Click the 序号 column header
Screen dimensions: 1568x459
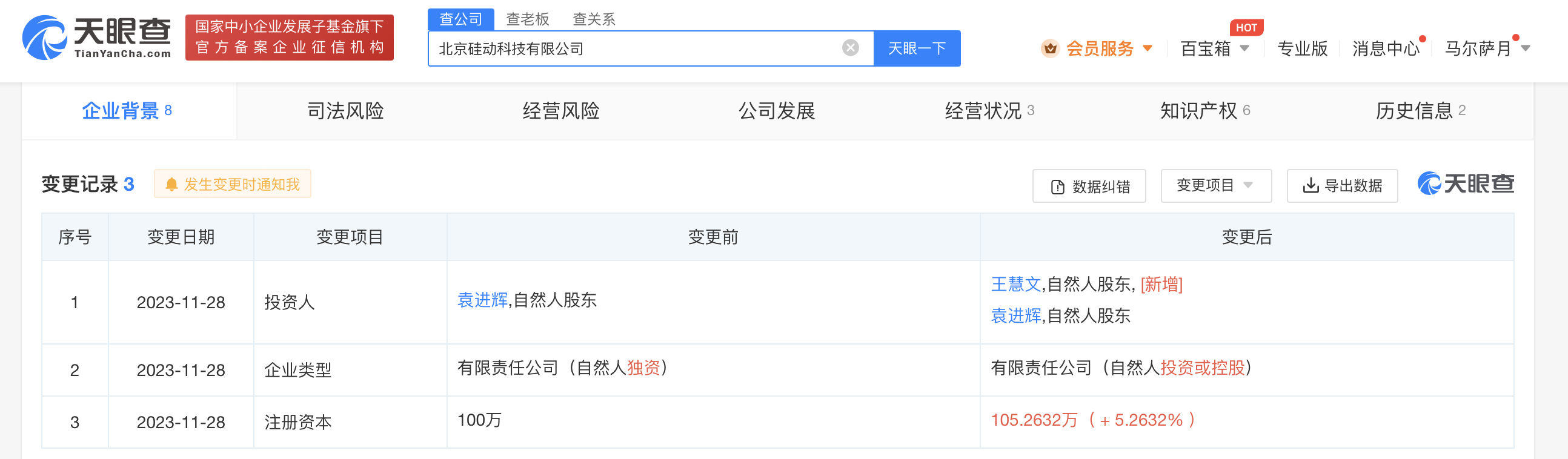[75, 237]
